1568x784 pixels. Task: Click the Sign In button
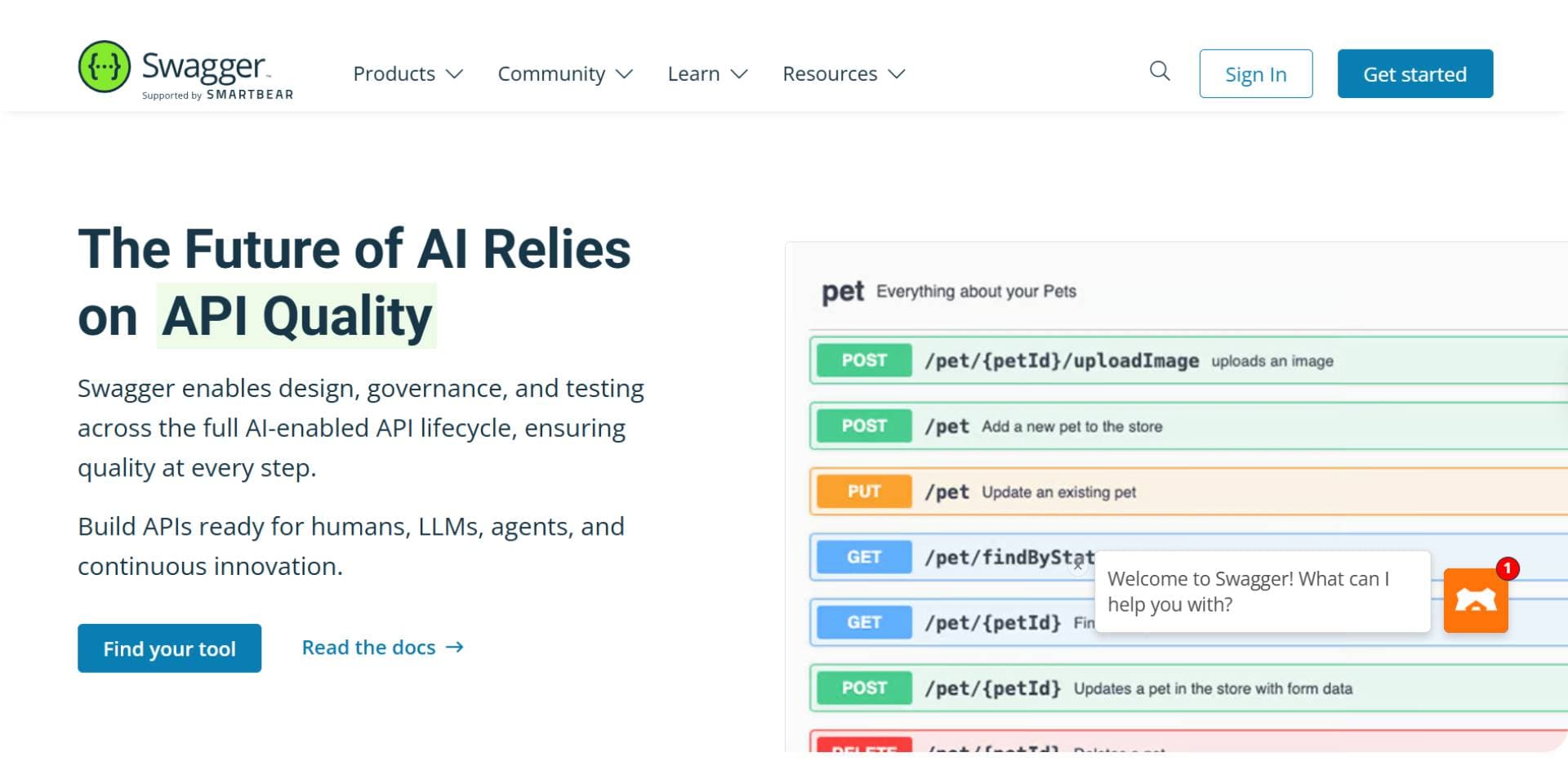[1256, 73]
